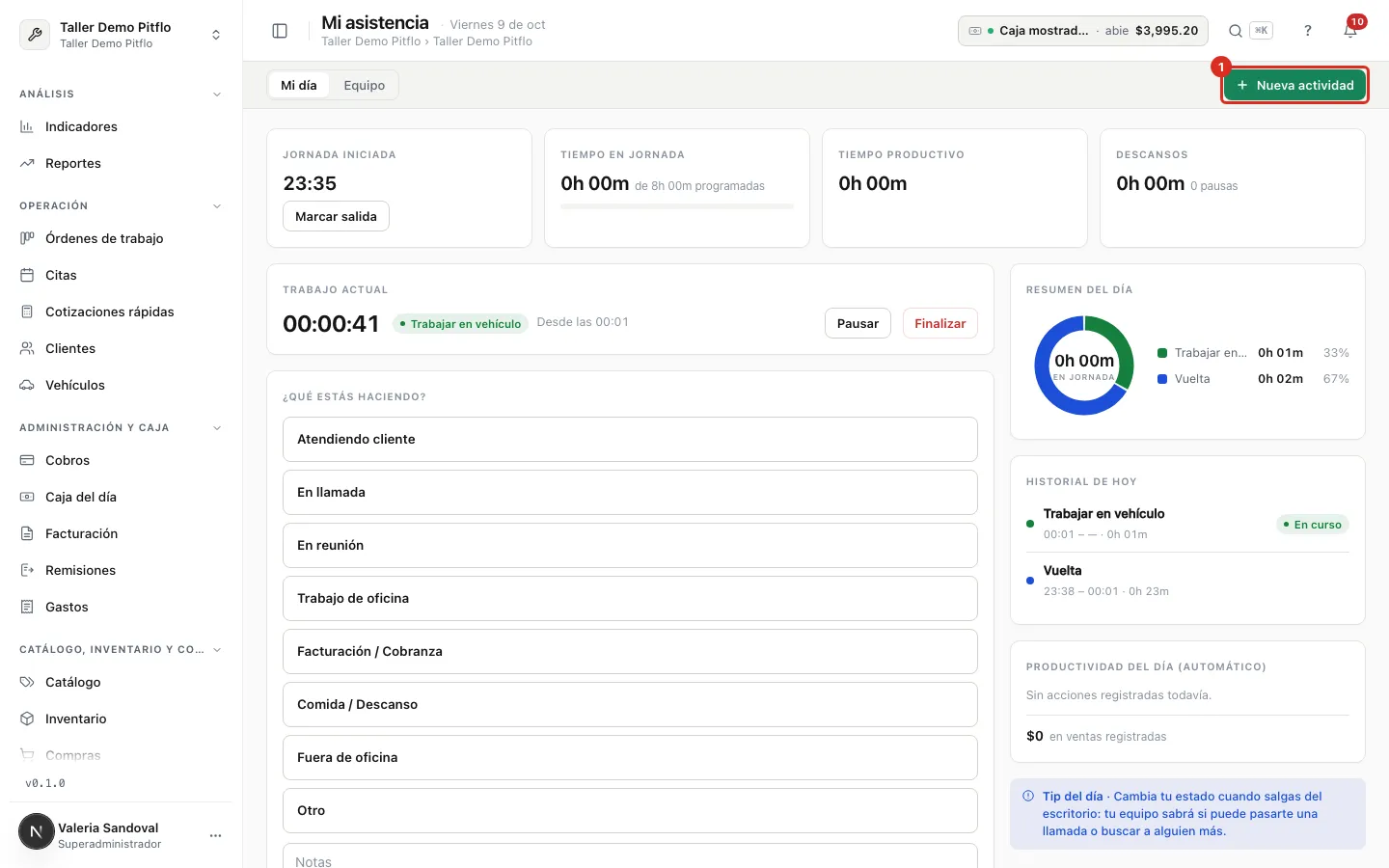Open Valeria Sandoval user options menu
This screenshot has height=868, width=1389.
click(x=215, y=835)
